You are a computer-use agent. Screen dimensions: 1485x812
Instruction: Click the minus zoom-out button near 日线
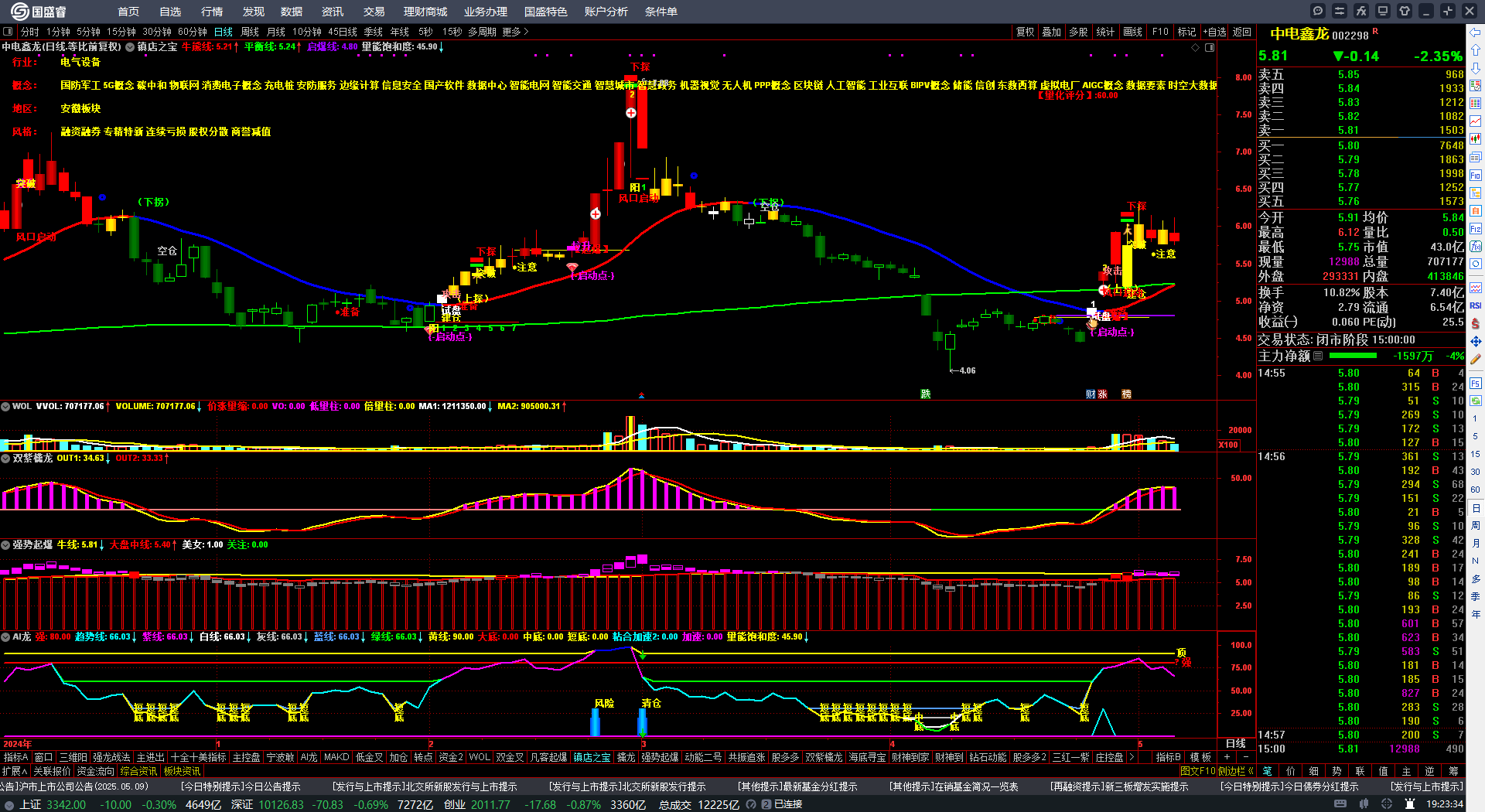tap(1245, 757)
